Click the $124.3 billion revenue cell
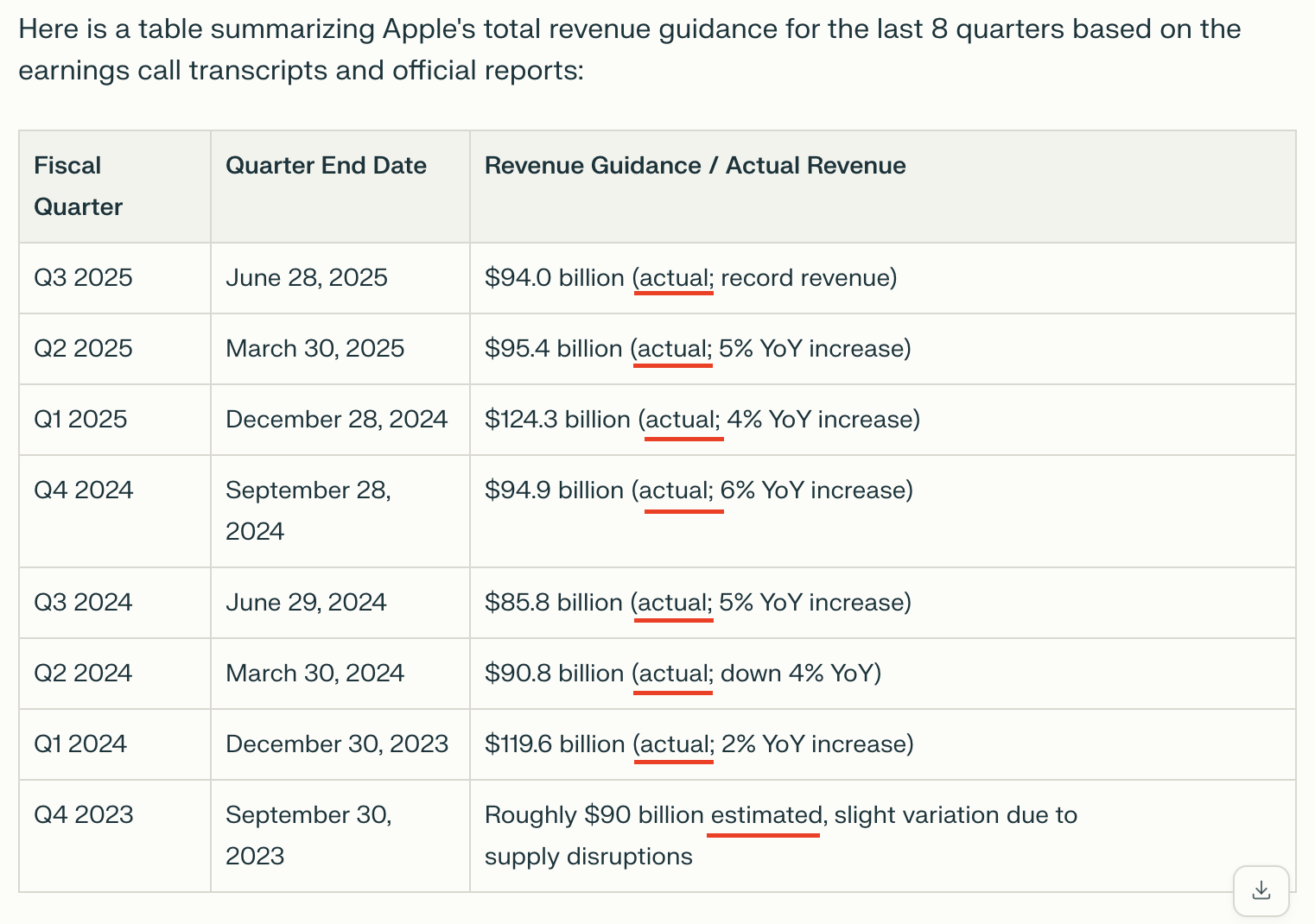Screen dimensions: 1315x924 click(702, 420)
